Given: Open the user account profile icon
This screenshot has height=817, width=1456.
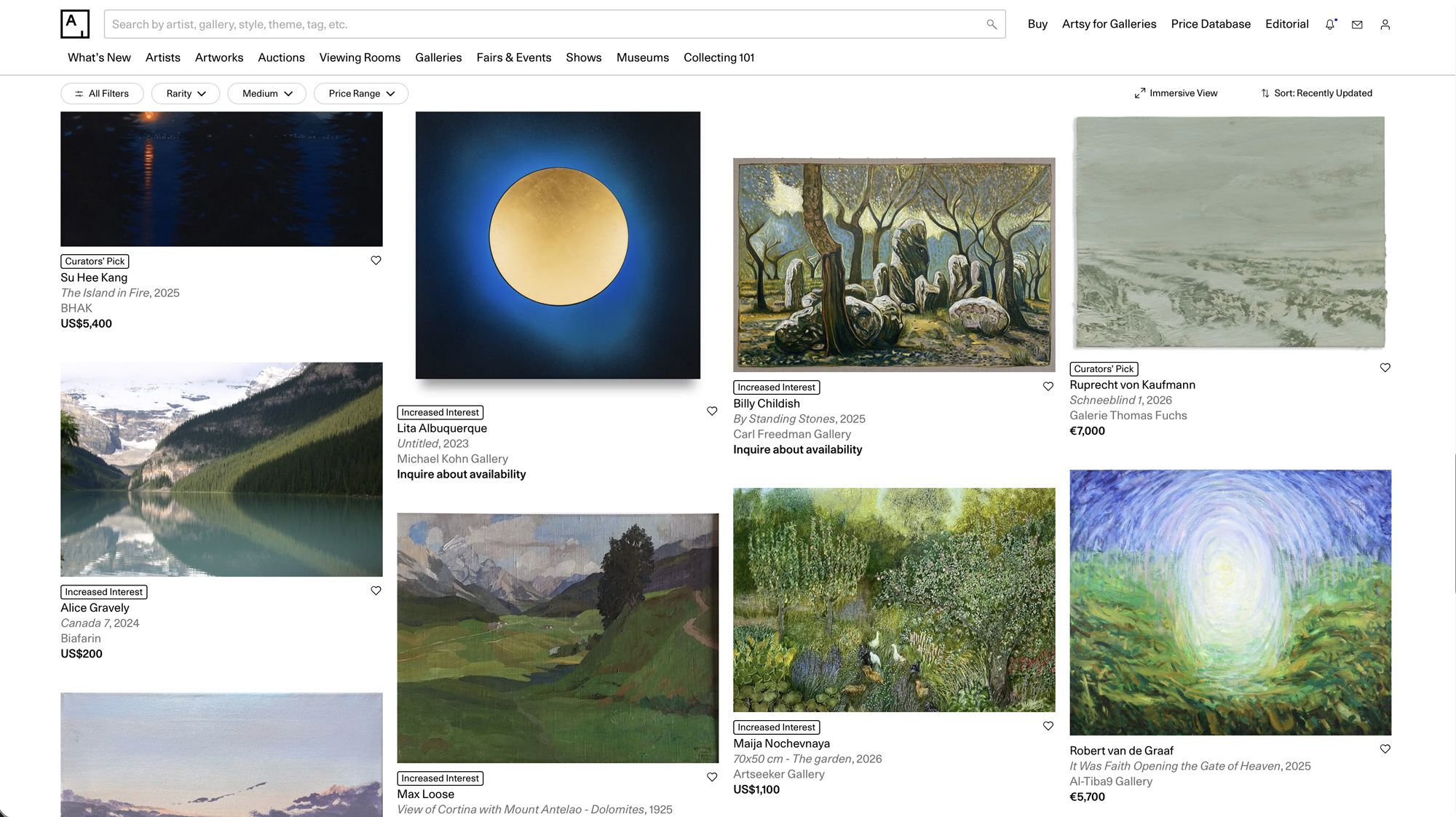Looking at the screenshot, I should pos(1385,24).
